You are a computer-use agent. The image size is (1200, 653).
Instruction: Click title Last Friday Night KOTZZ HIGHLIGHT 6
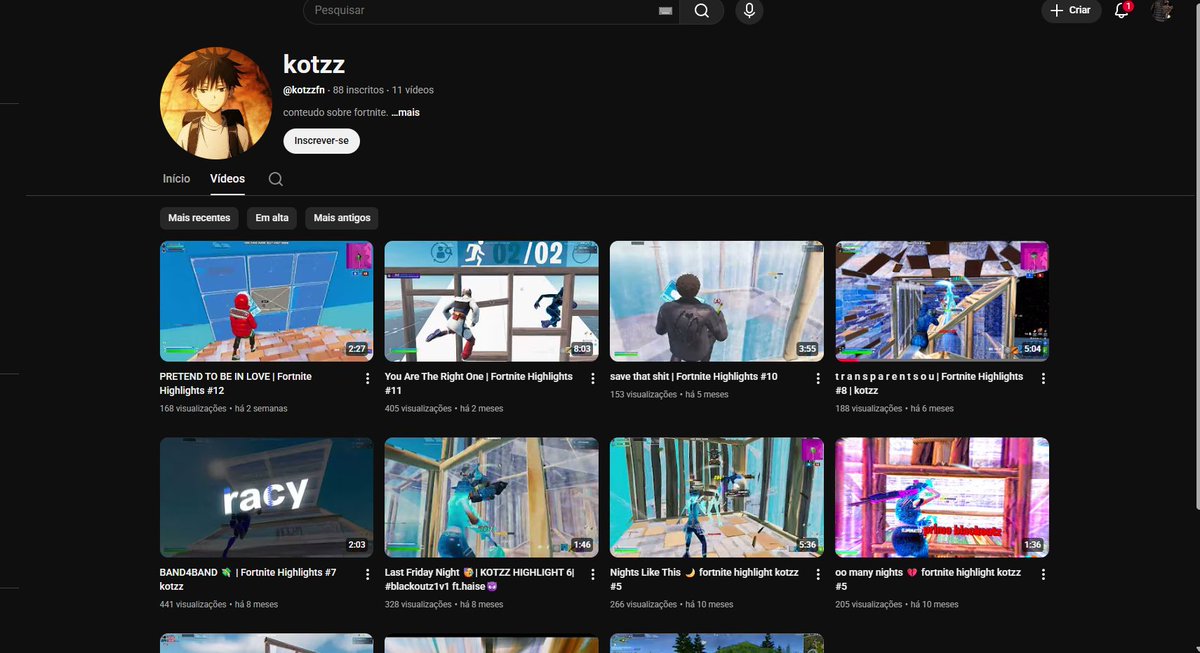(x=480, y=580)
